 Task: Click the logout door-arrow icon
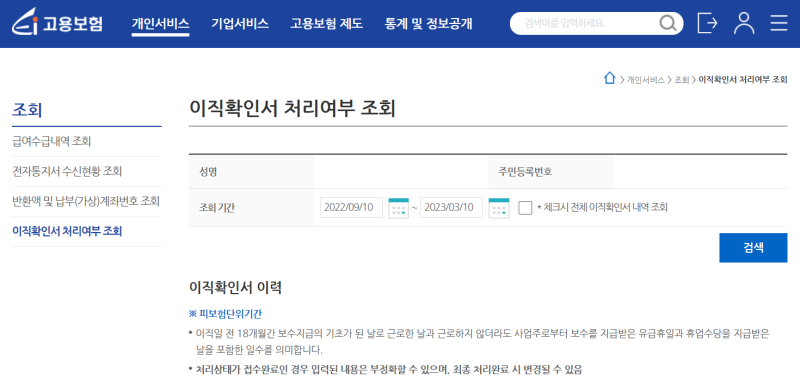[707, 23]
